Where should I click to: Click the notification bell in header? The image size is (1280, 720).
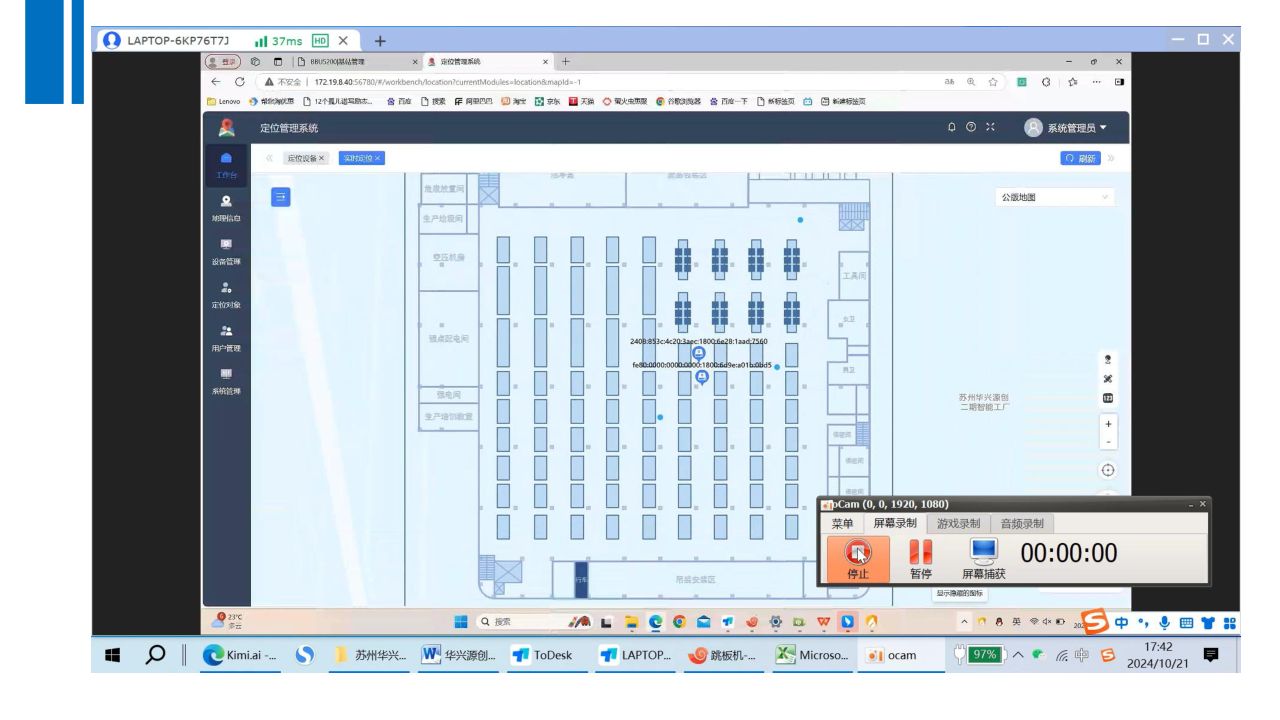pyautogui.click(x=951, y=127)
